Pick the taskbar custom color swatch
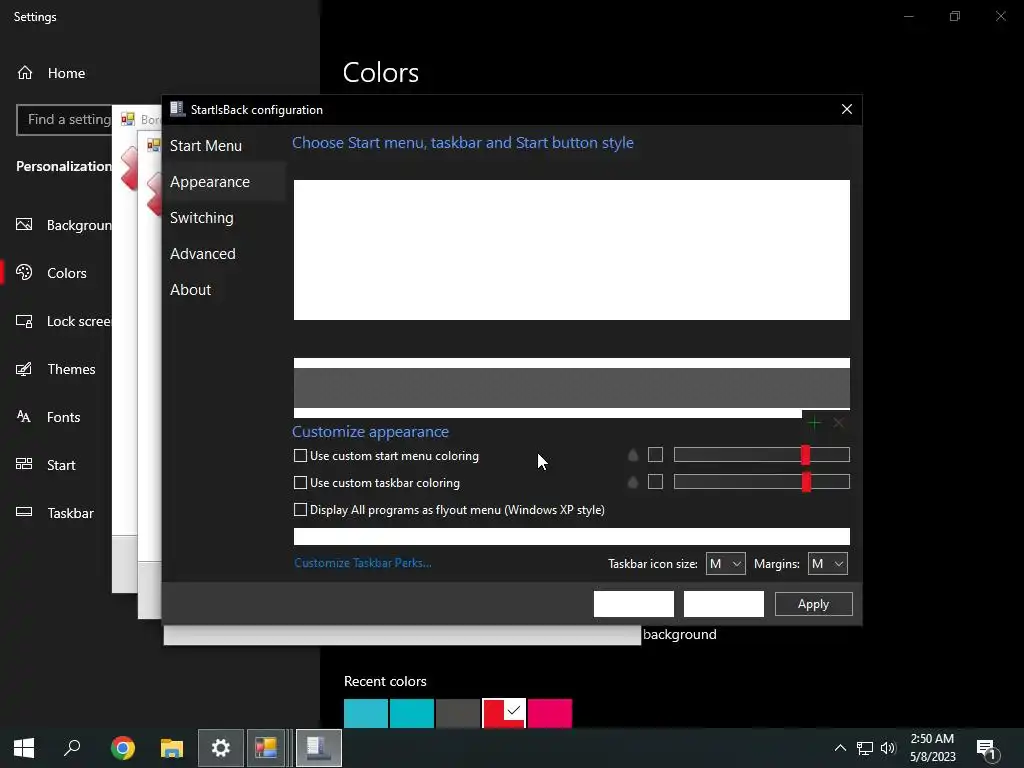 [655, 482]
